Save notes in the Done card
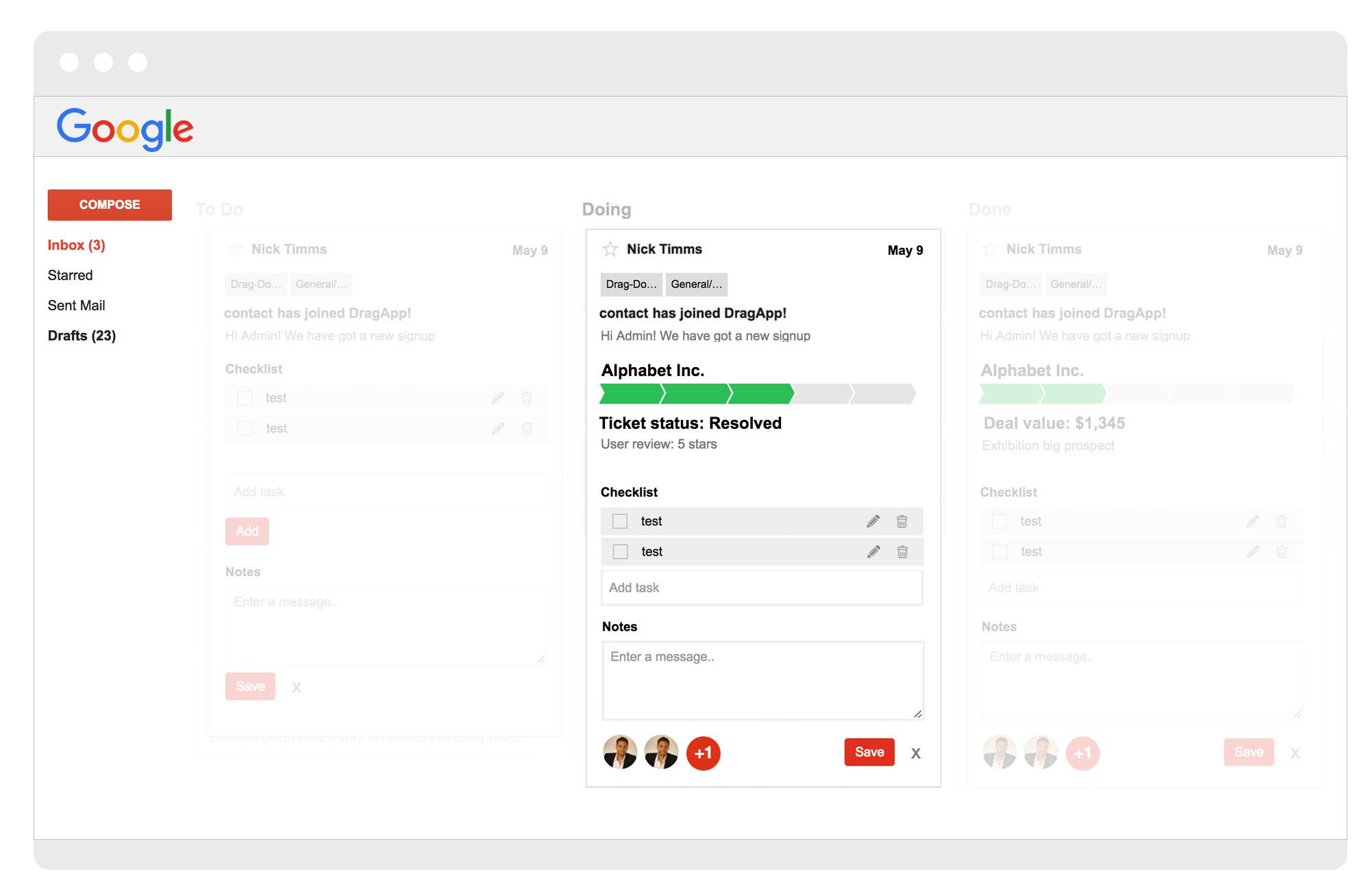 pyautogui.click(x=1249, y=752)
